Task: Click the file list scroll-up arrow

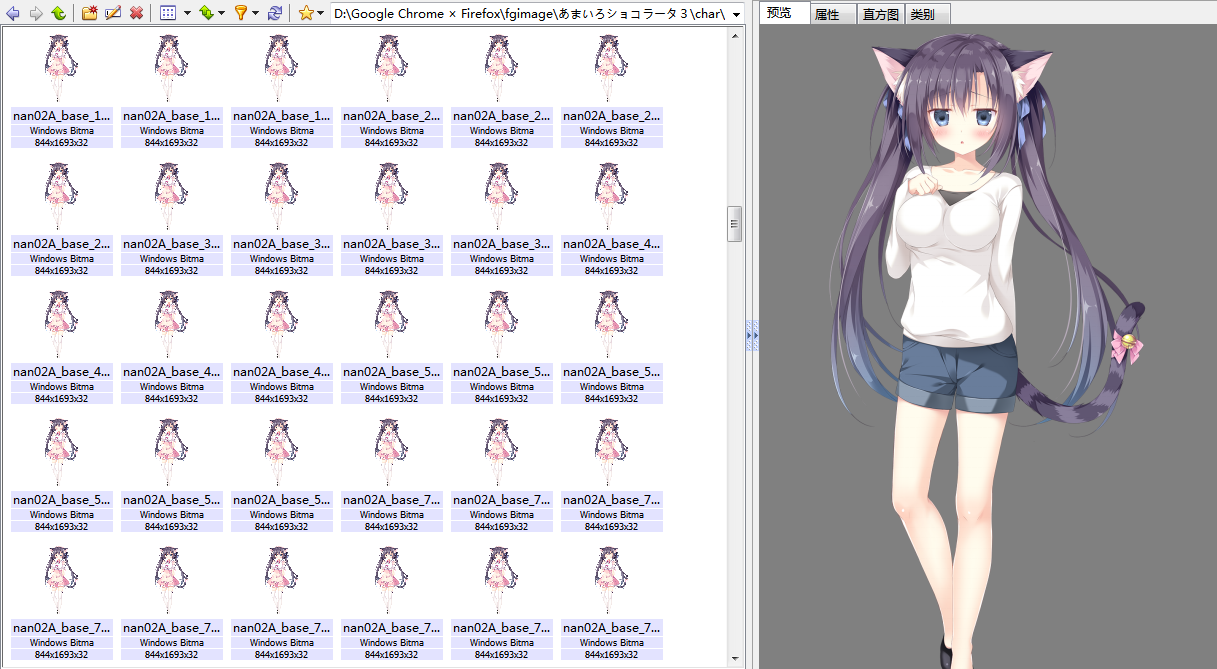Action: click(735, 35)
